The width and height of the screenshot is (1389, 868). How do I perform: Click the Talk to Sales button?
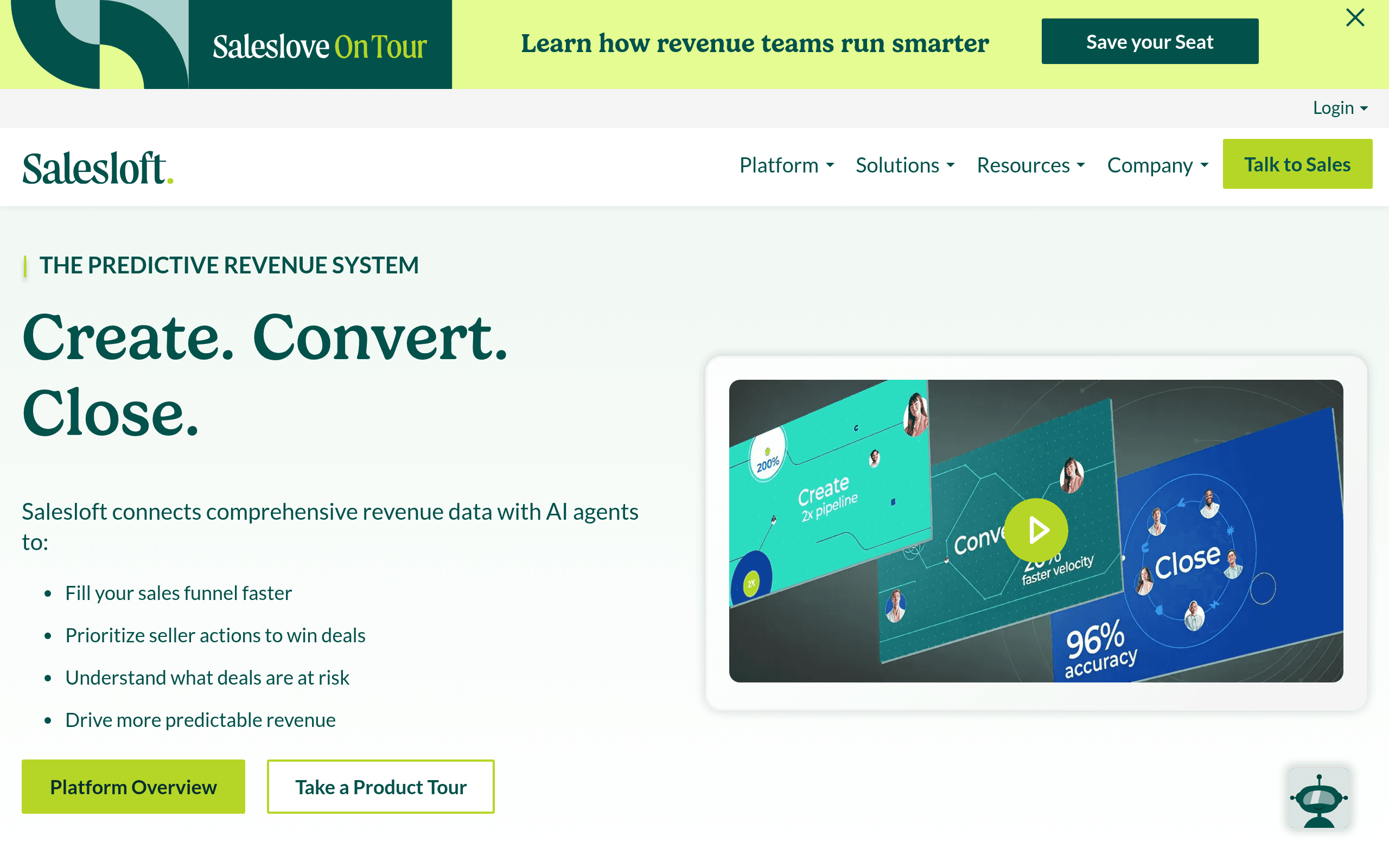pyautogui.click(x=1297, y=164)
